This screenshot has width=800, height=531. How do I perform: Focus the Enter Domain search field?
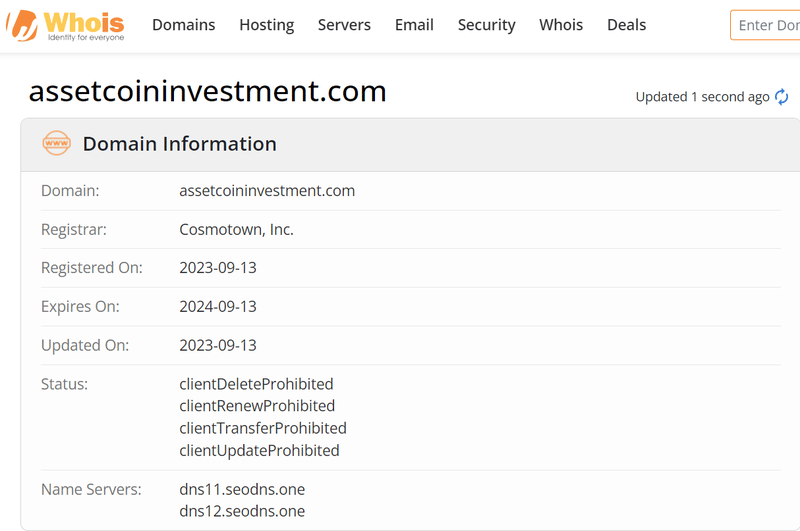tap(765, 25)
